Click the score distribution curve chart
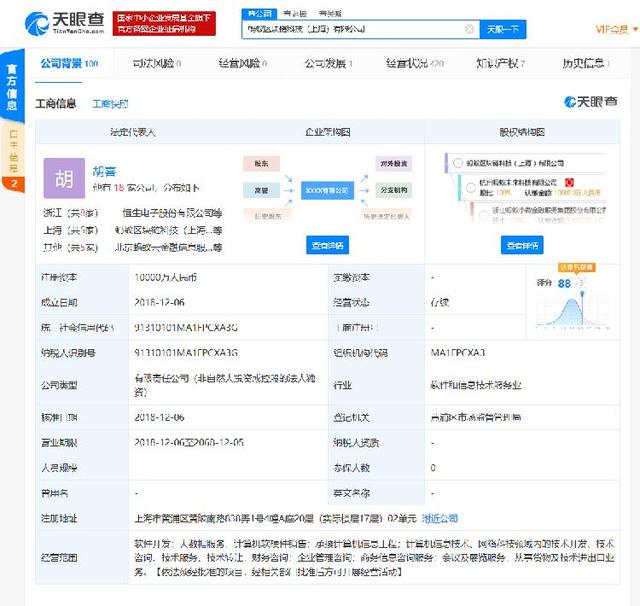Screen dimensions: 640x606 coord(573,311)
